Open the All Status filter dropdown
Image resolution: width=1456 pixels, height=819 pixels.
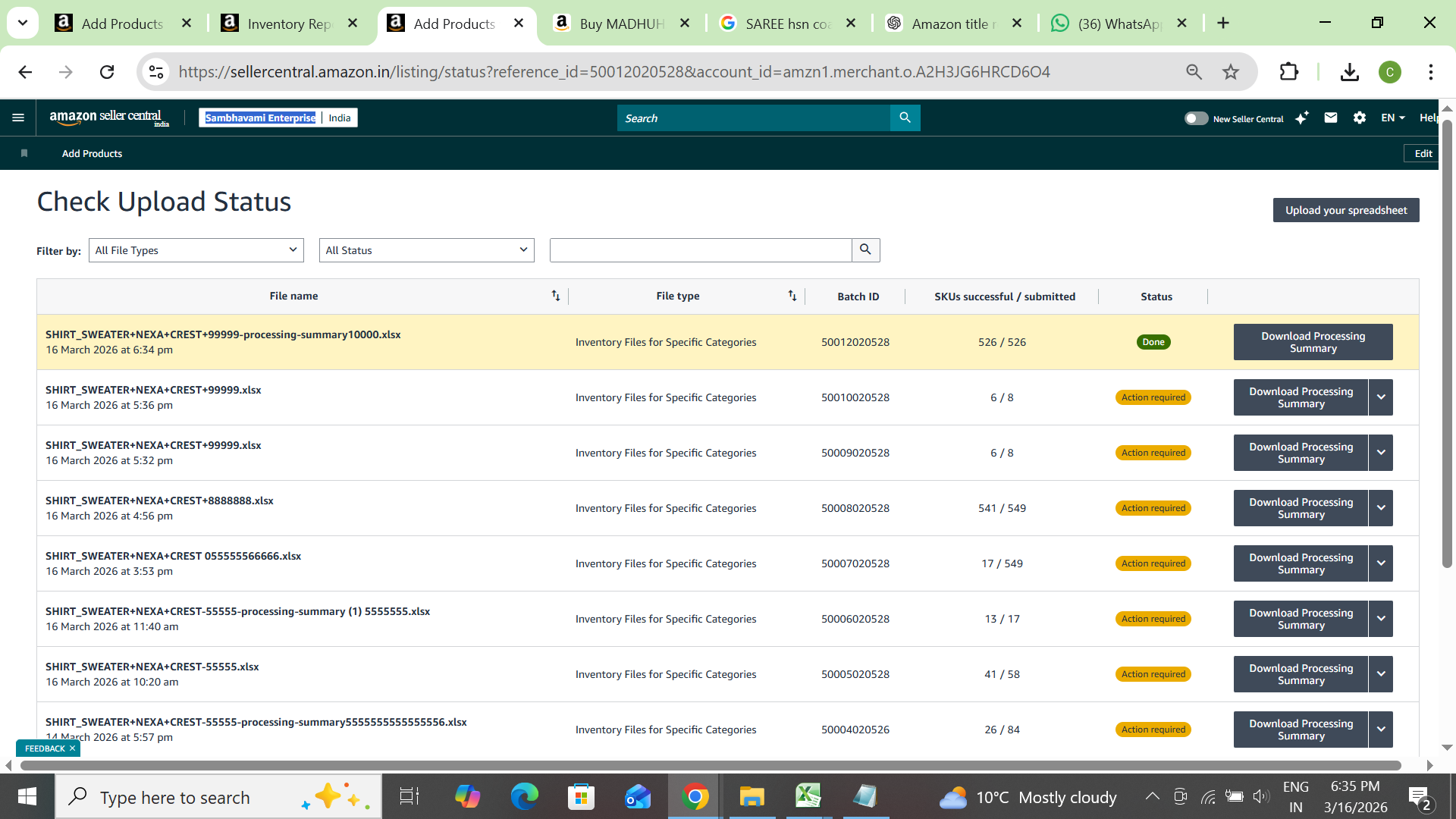click(x=426, y=250)
